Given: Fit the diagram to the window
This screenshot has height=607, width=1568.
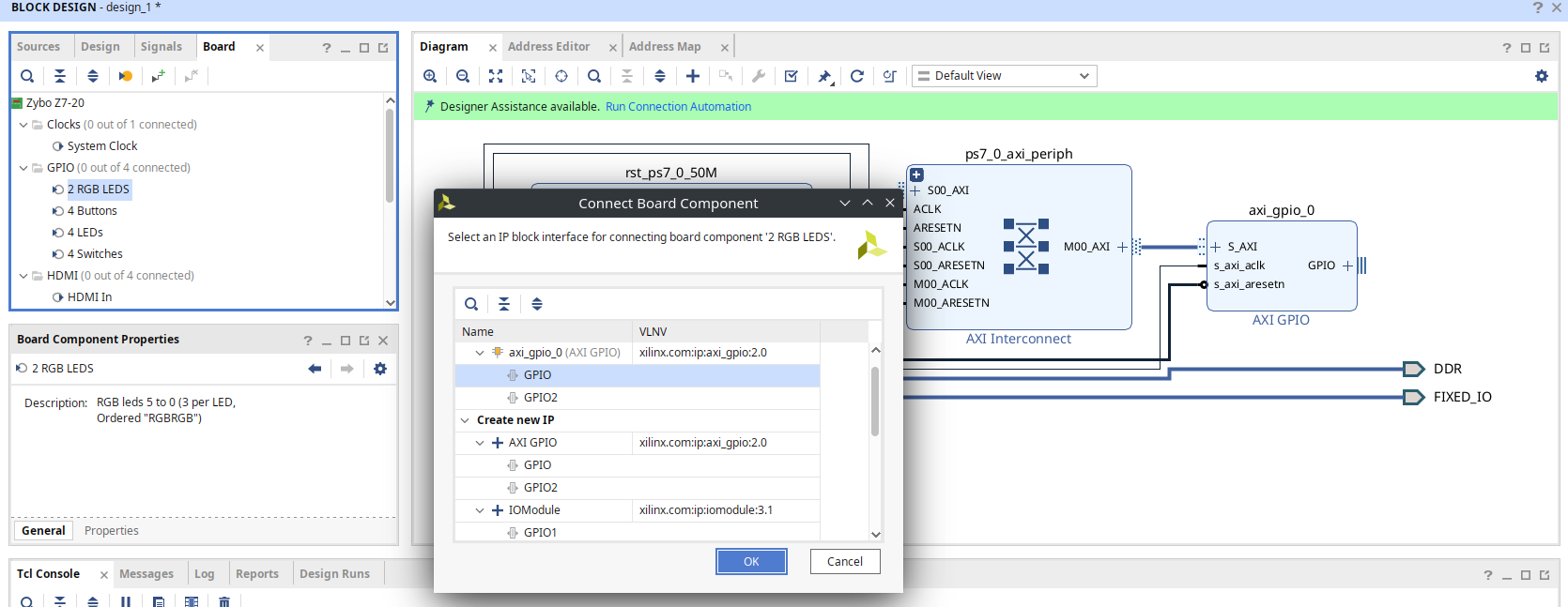Looking at the screenshot, I should point(496,76).
